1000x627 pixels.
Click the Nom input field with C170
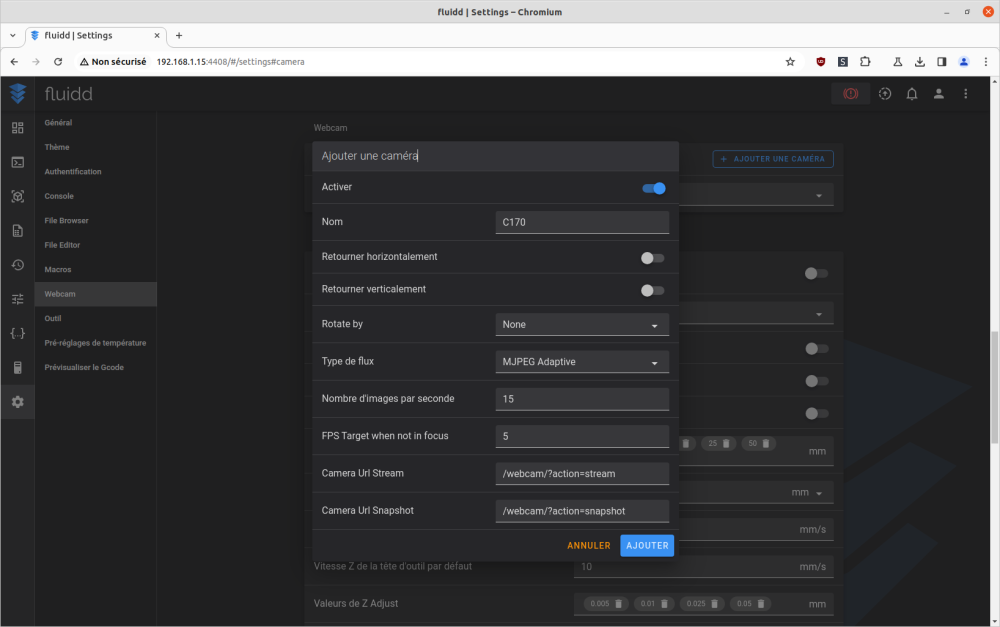[582, 222]
